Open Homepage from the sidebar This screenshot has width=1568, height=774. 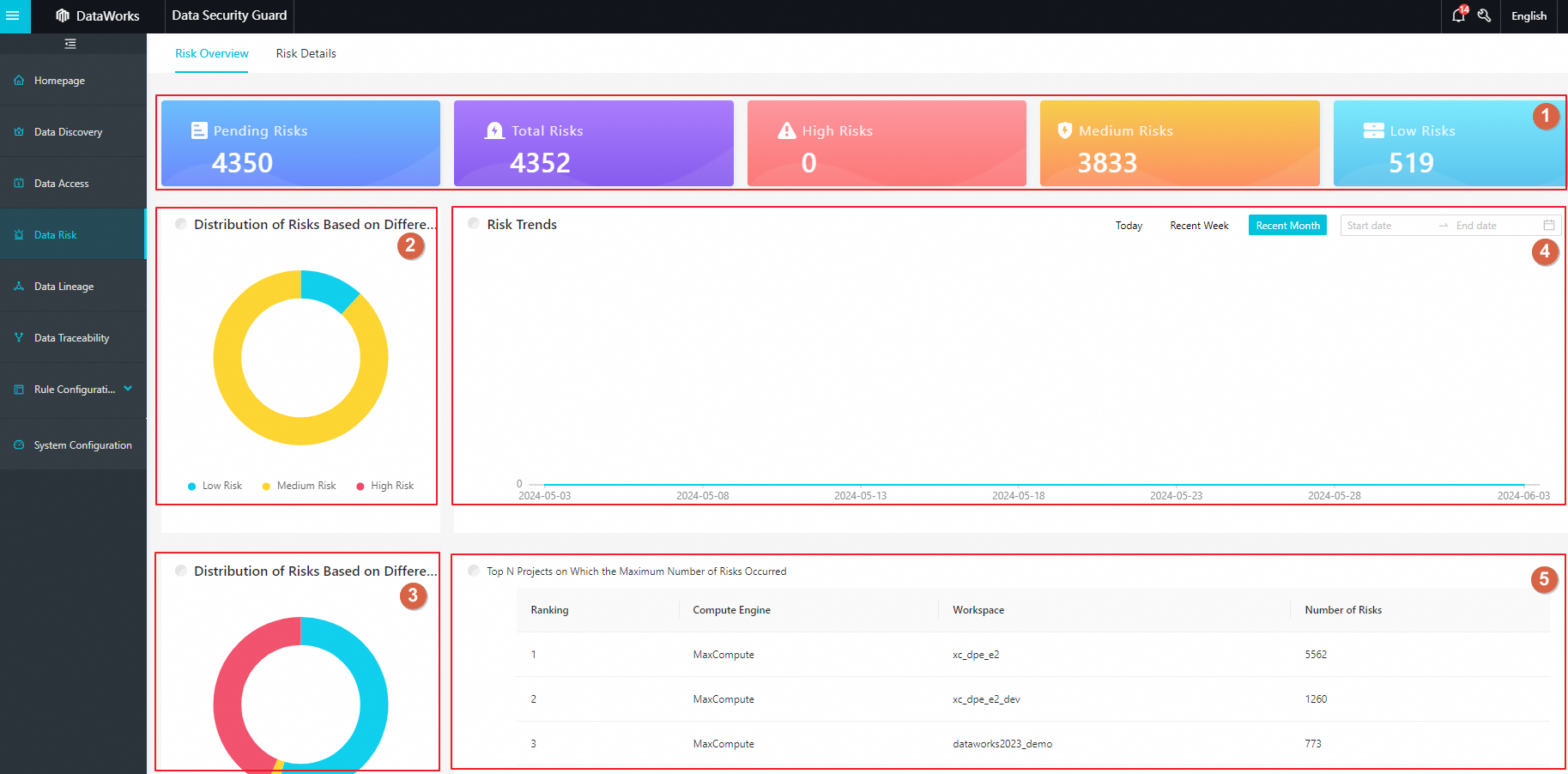coord(73,81)
